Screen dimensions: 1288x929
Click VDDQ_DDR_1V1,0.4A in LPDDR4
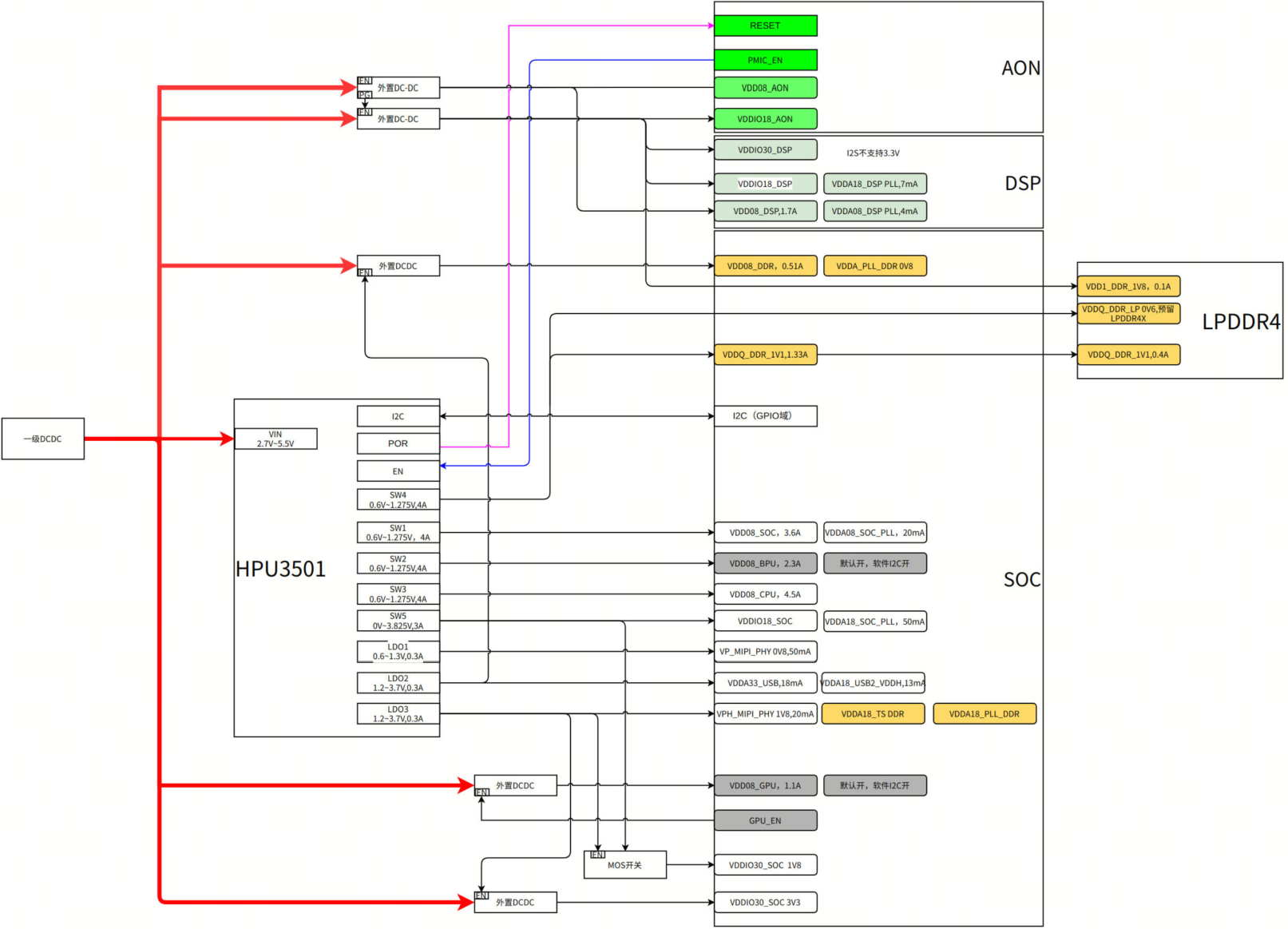[x=1128, y=355]
